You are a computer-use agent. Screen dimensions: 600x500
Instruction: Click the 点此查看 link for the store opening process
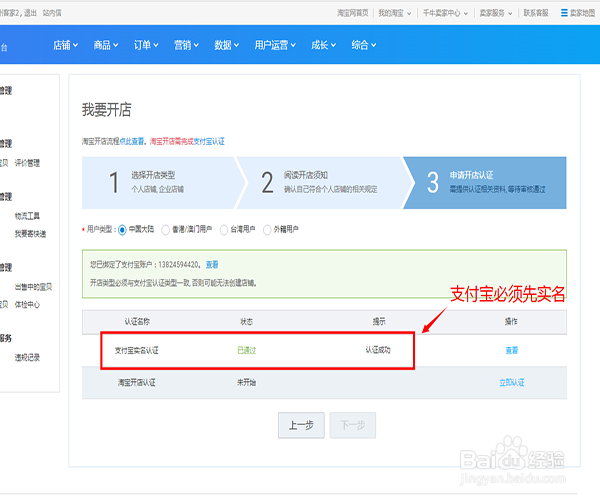(x=132, y=142)
